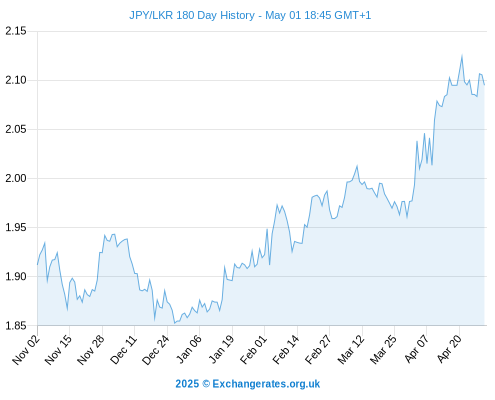
Task: Click the Mar 25 date label
Action: click(383, 350)
